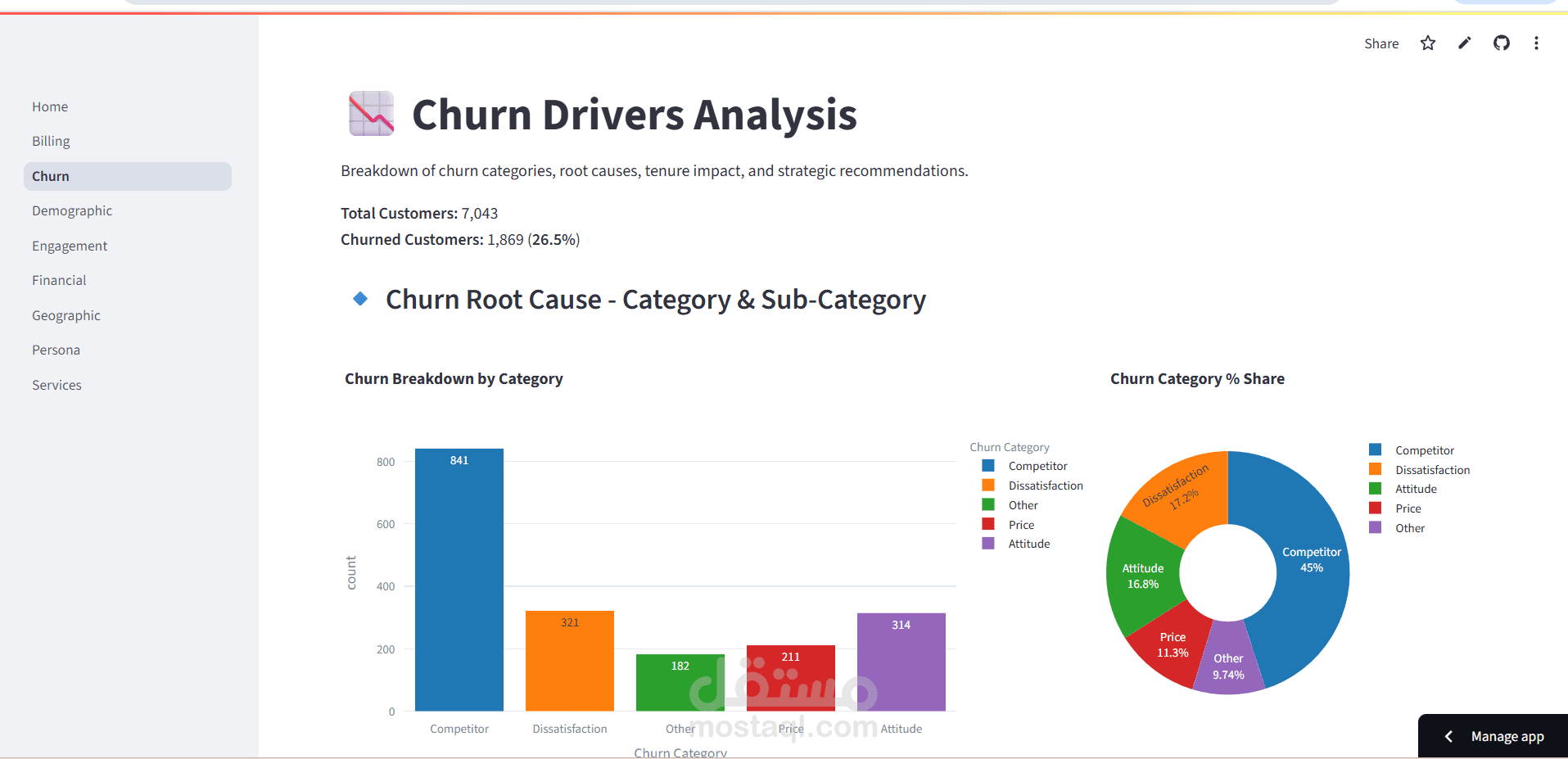Click the Churn Drivers Analysis heading
Viewport: 1568px width, 759px height.
(x=634, y=115)
